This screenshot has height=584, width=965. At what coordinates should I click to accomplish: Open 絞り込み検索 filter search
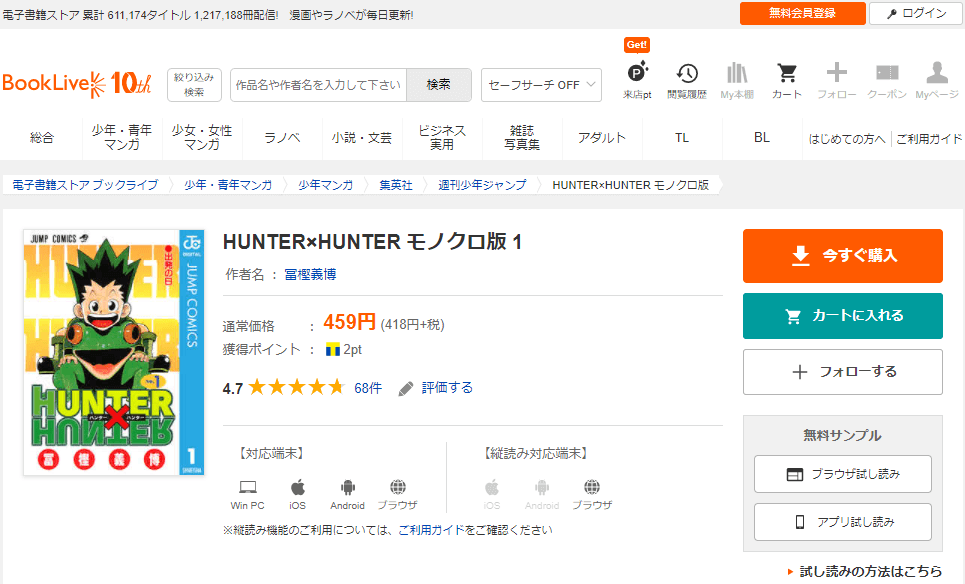pos(194,85)
